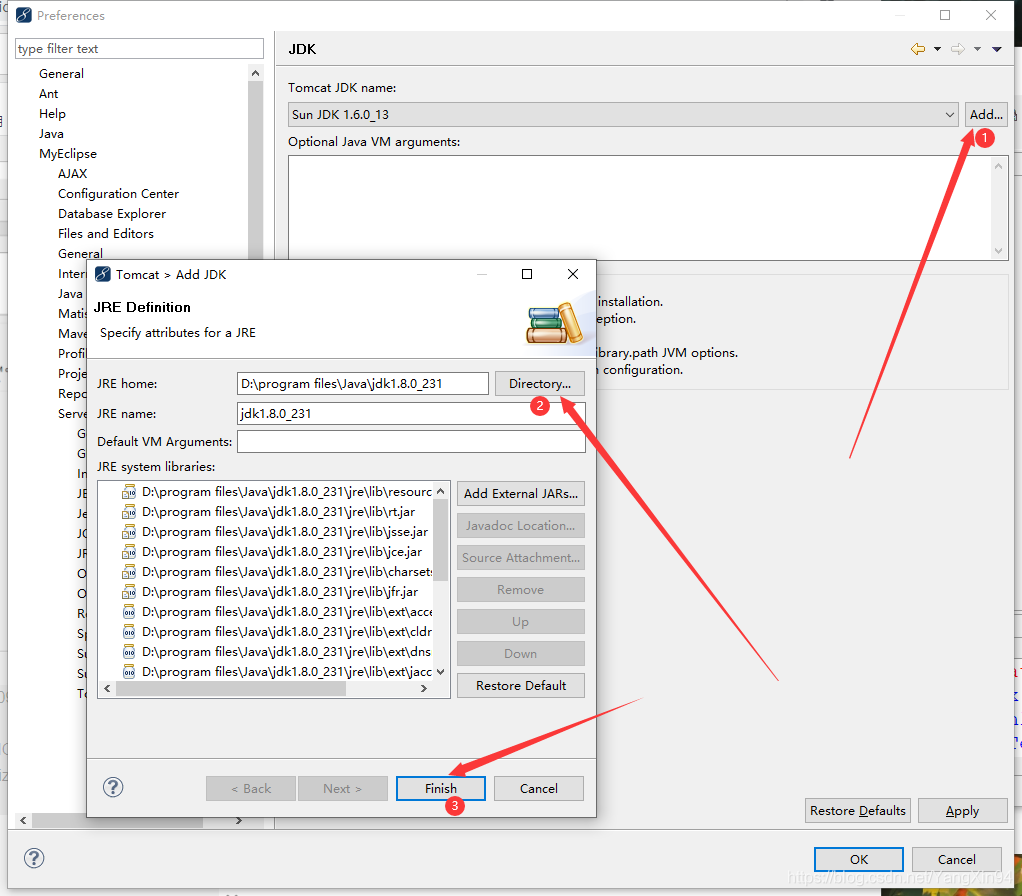Select Ant in the preferences tree

pyautogui.click(x=48, y=94)
